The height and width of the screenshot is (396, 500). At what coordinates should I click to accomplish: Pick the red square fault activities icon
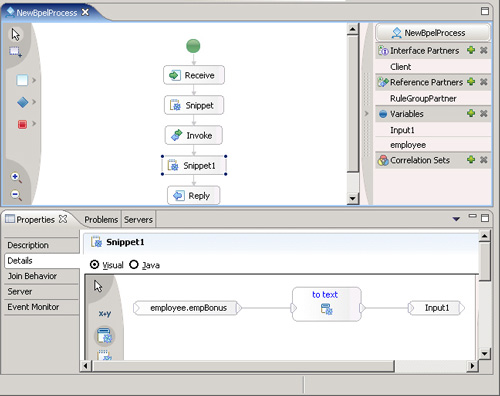click(22, 124)
